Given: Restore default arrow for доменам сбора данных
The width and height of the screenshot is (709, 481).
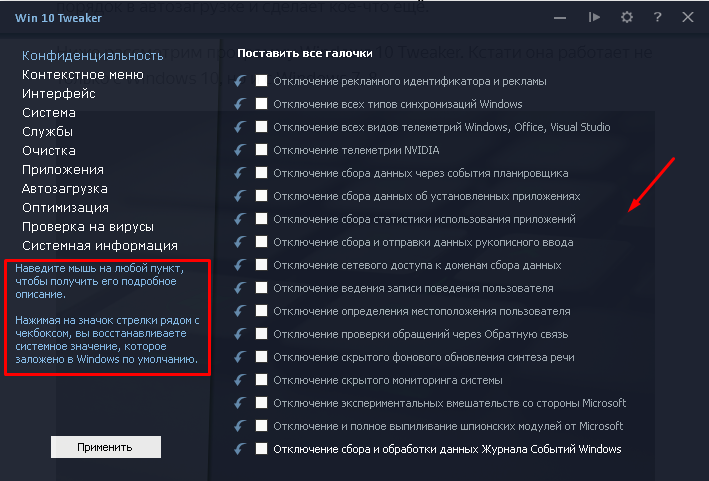Looking at the screenshot, I should click(x=241, y=265).
